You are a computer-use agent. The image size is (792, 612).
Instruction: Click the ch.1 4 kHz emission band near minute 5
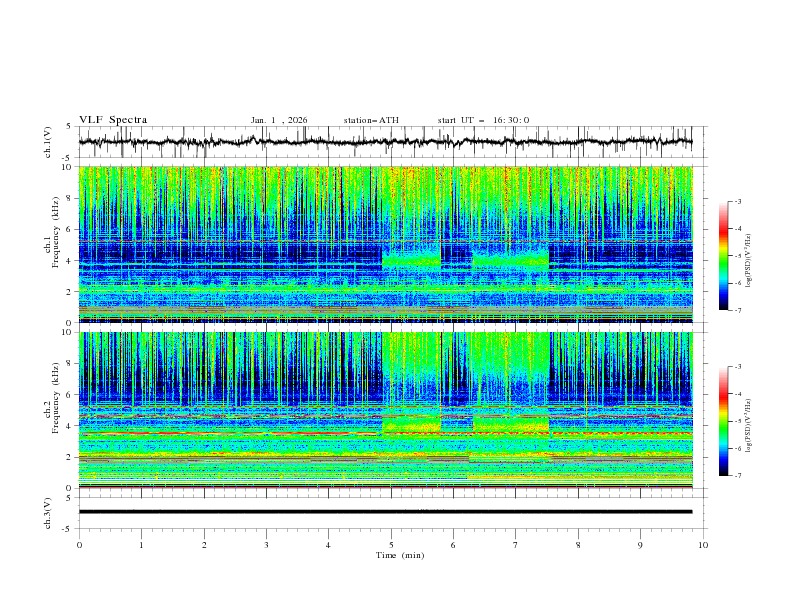(x=411, y=261)
